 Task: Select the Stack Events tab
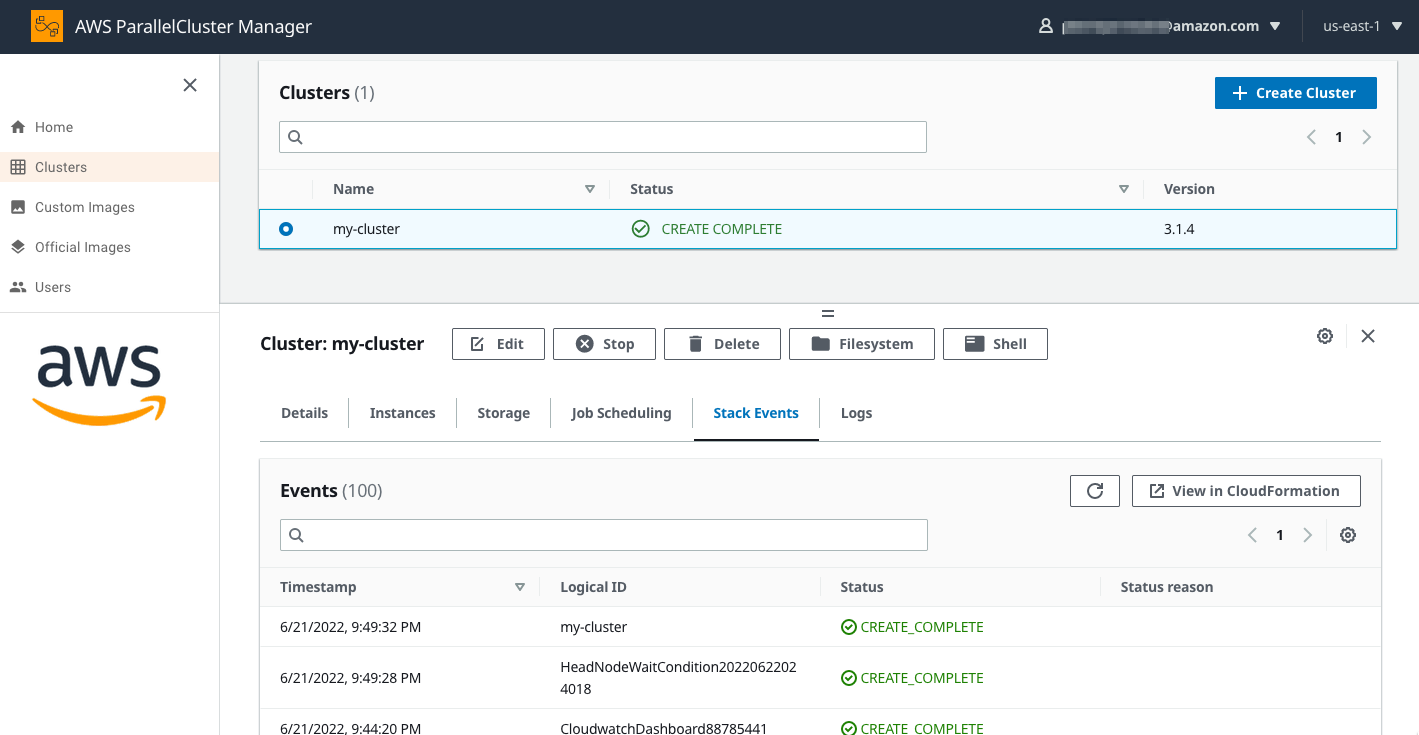(x=756, y=413)
